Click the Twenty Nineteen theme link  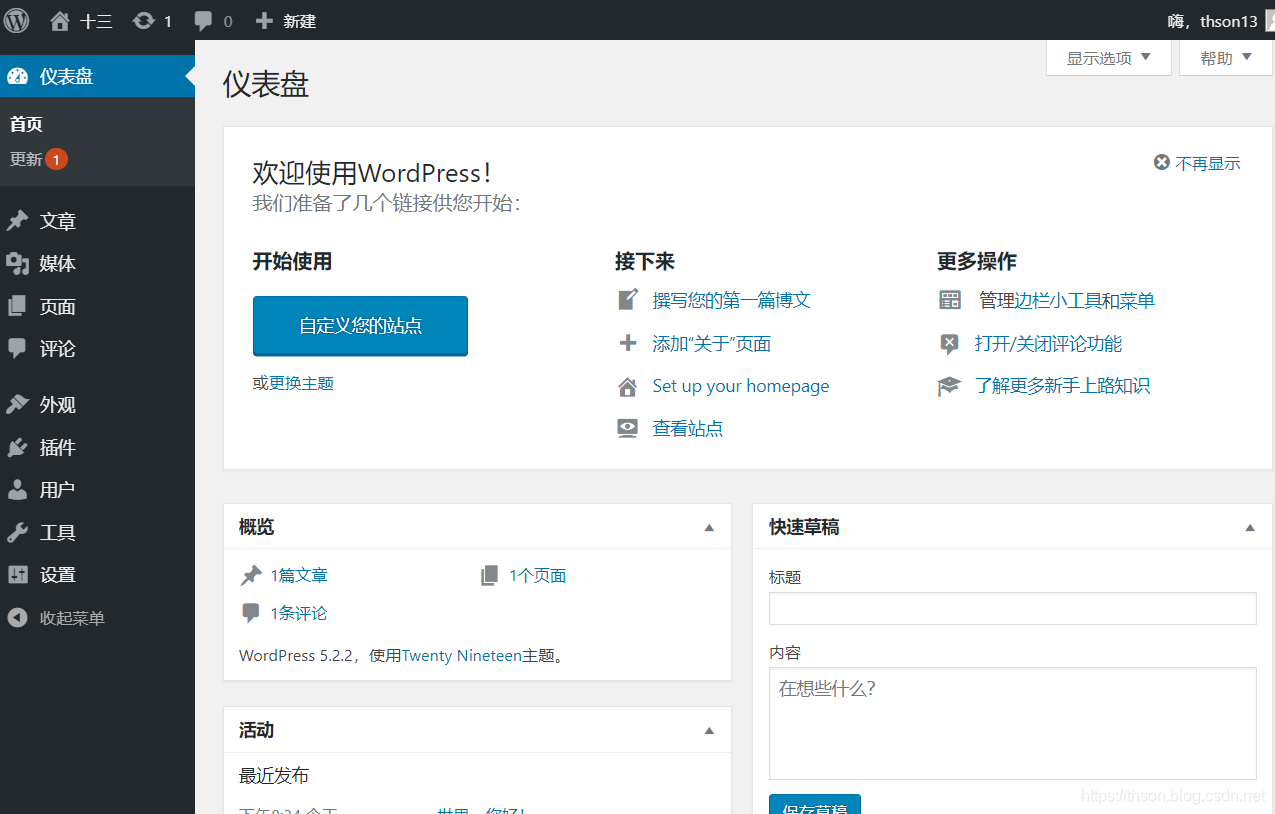[462, 656]
